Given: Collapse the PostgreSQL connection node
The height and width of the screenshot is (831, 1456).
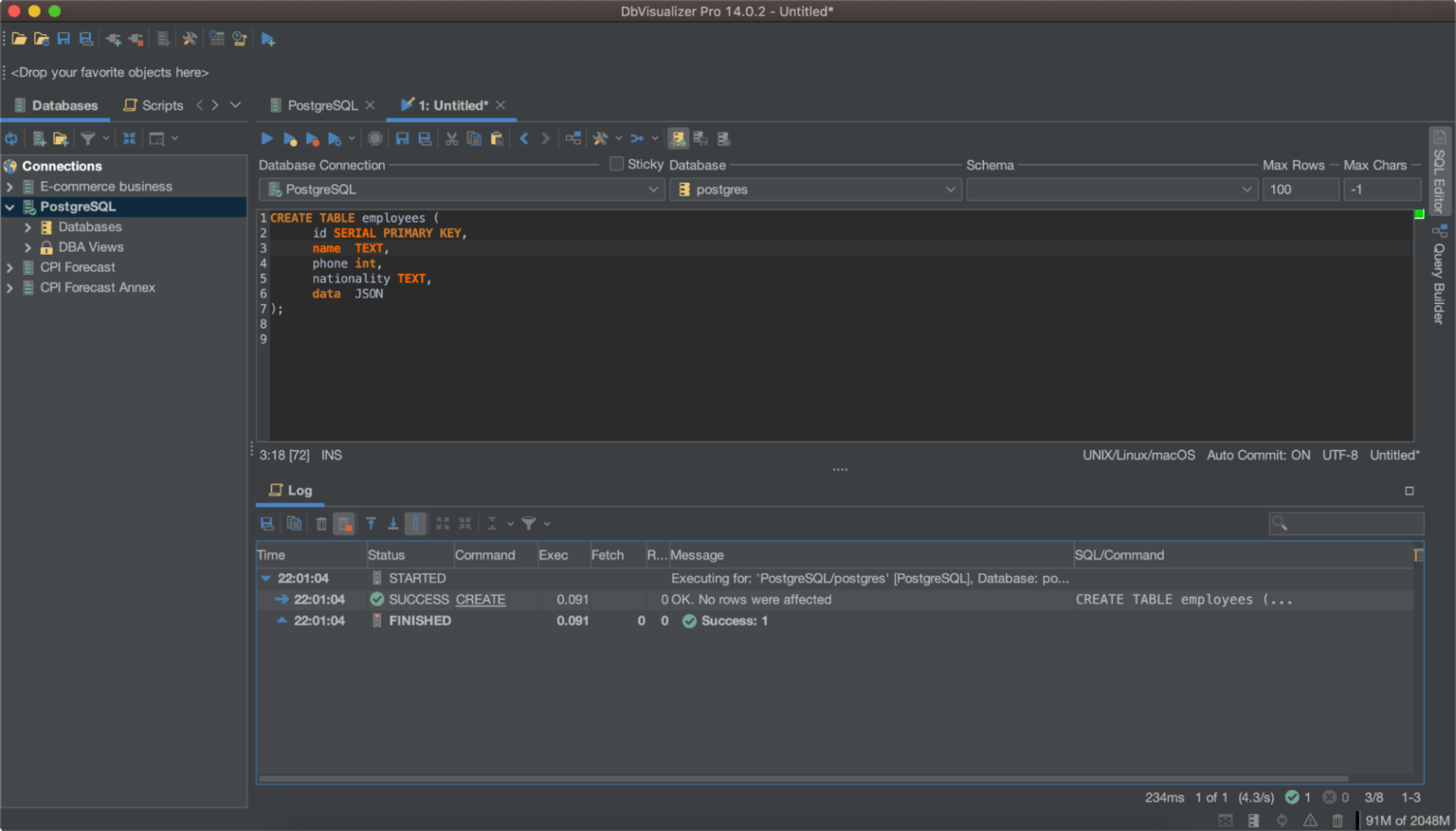Looking at the screenshot, I should tap(9, 207).
